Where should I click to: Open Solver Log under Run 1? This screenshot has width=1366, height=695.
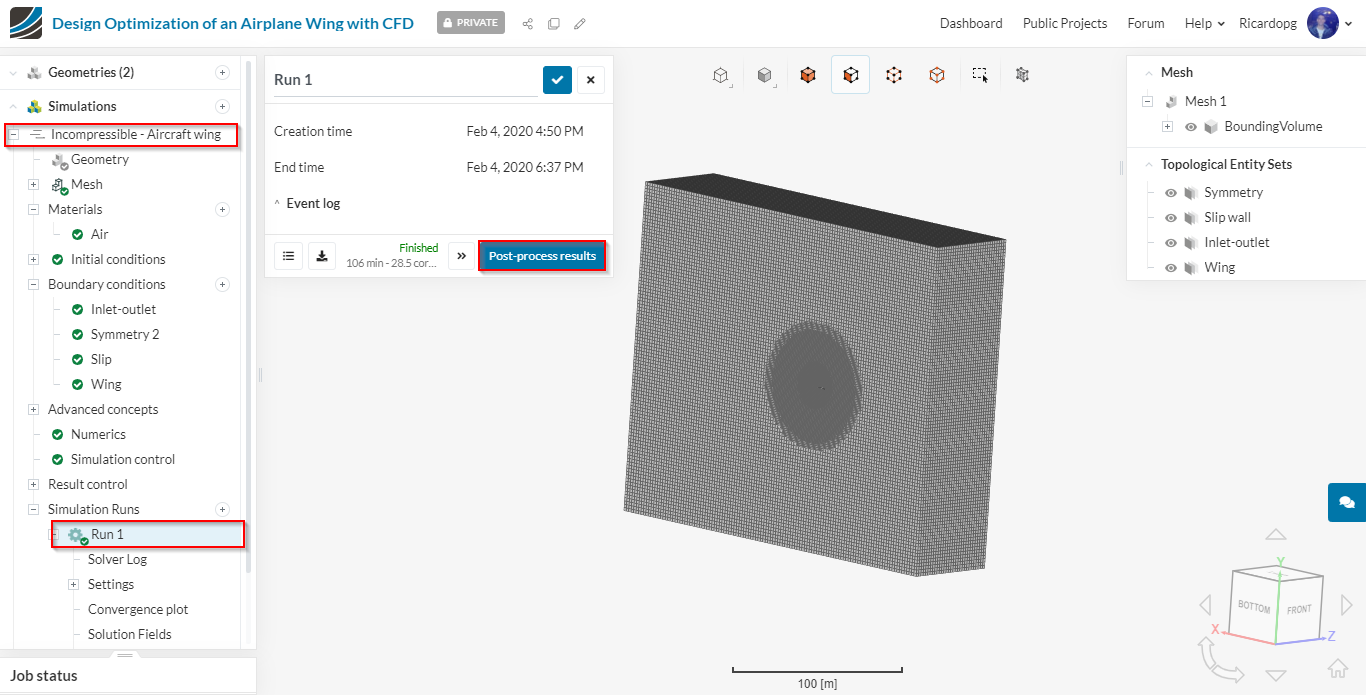[x=117, y=559]
